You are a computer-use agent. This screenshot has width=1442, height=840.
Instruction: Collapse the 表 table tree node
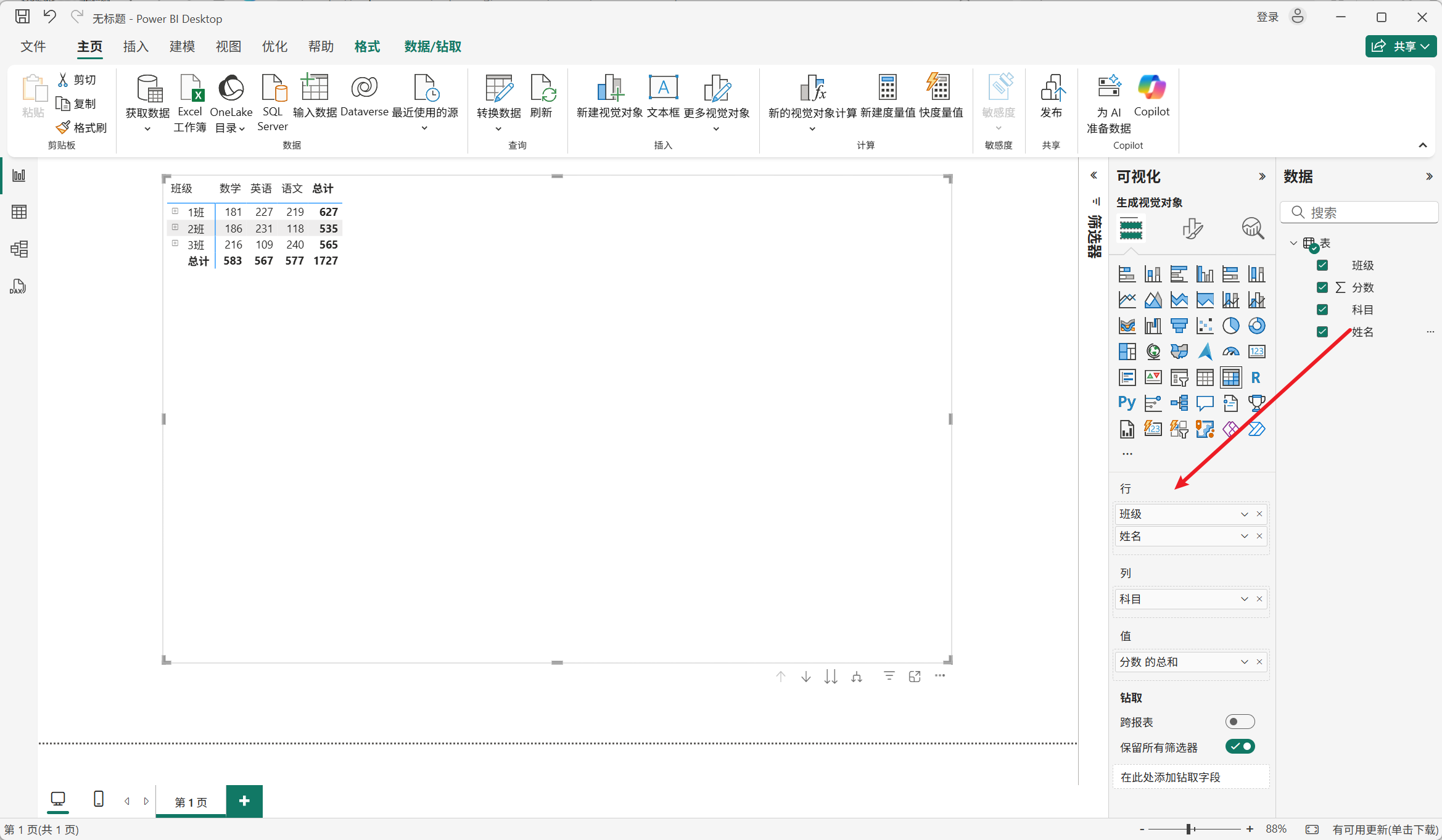1293,243
